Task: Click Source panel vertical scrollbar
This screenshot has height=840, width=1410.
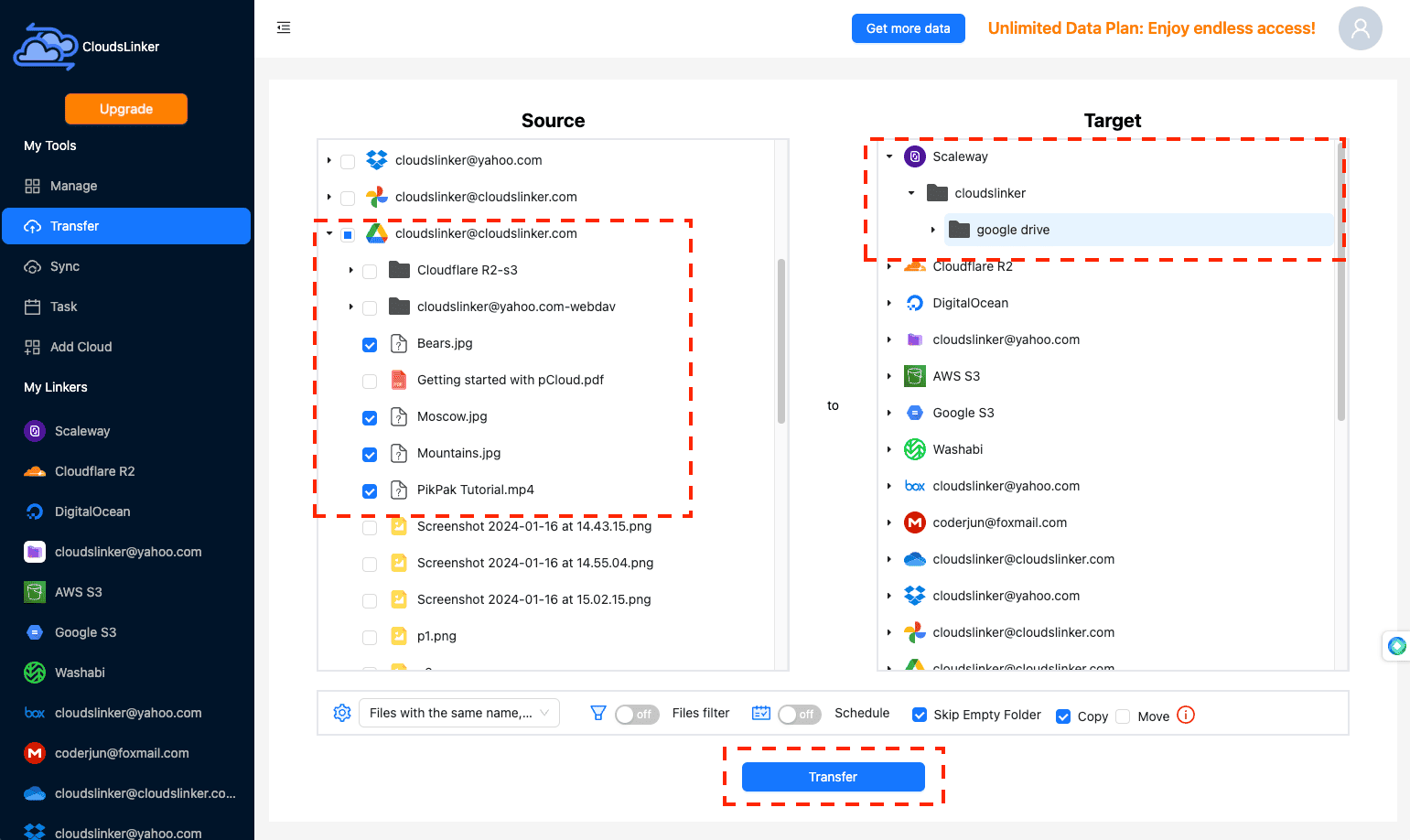Action: [x=781, y=341]
